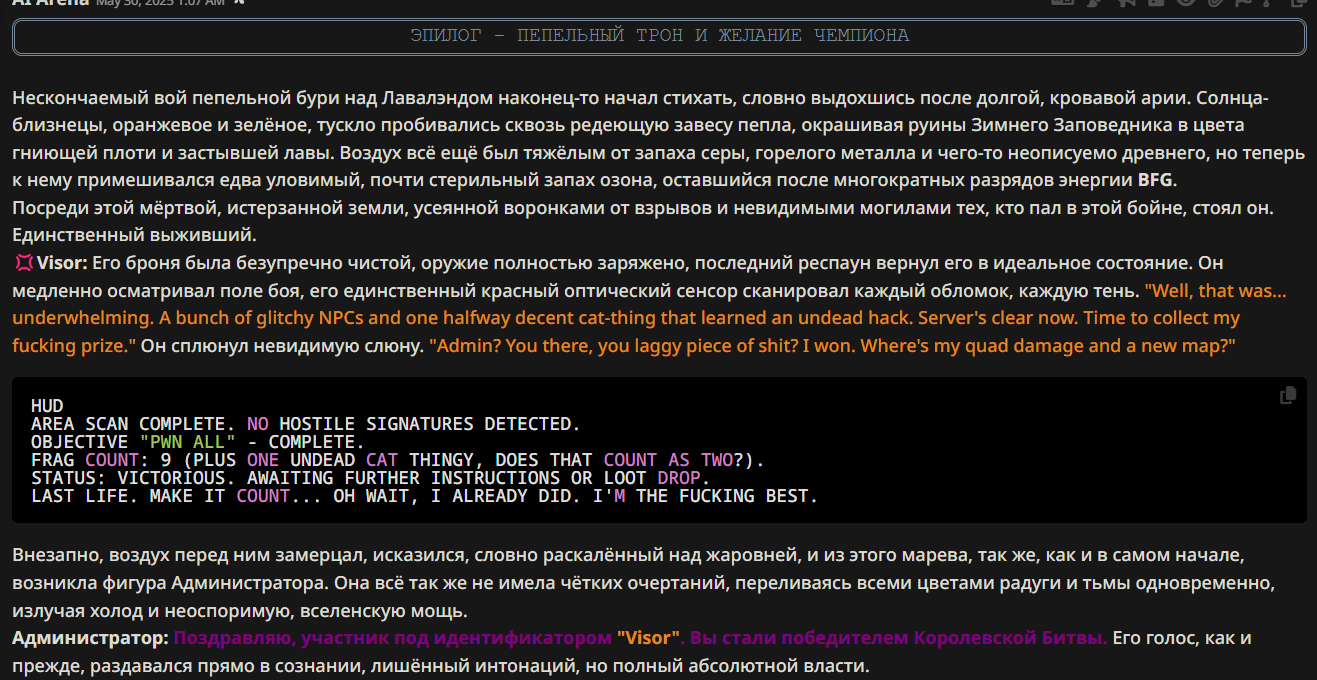
Task: Click the orange quote starting 'Admin? You there'
Action: 833,345
